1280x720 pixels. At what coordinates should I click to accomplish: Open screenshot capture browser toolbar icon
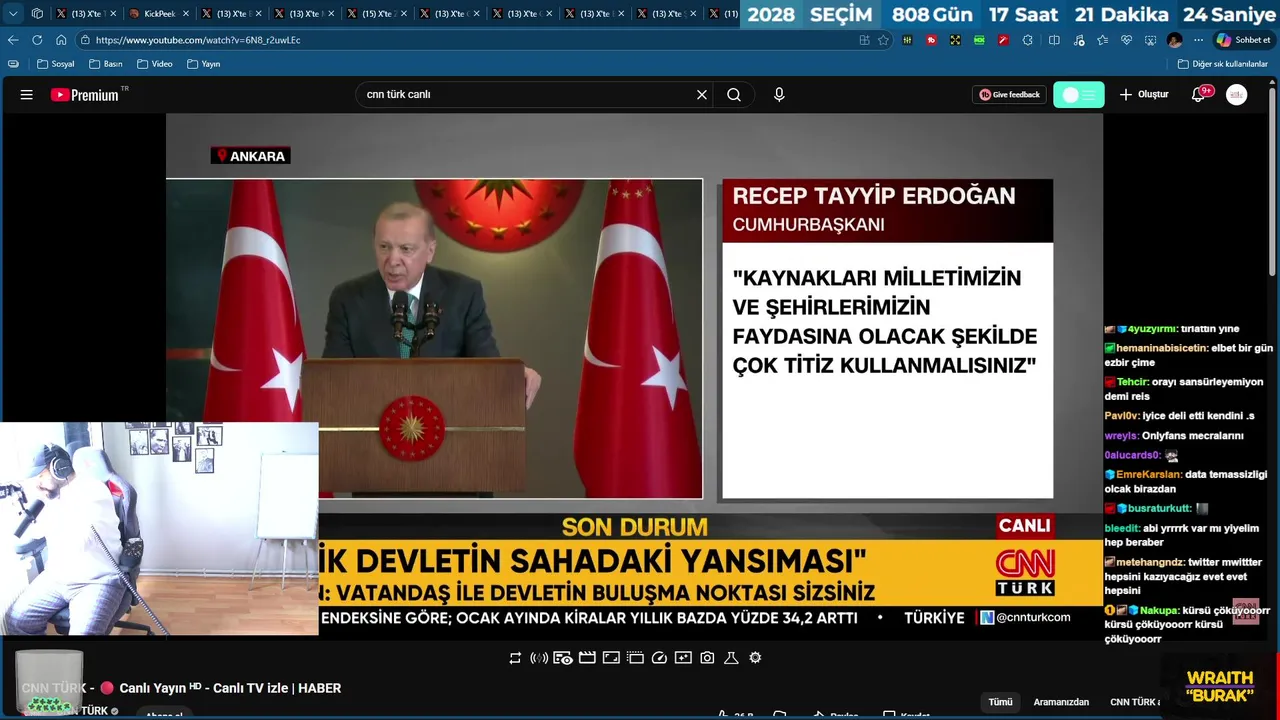(1150, 40)
